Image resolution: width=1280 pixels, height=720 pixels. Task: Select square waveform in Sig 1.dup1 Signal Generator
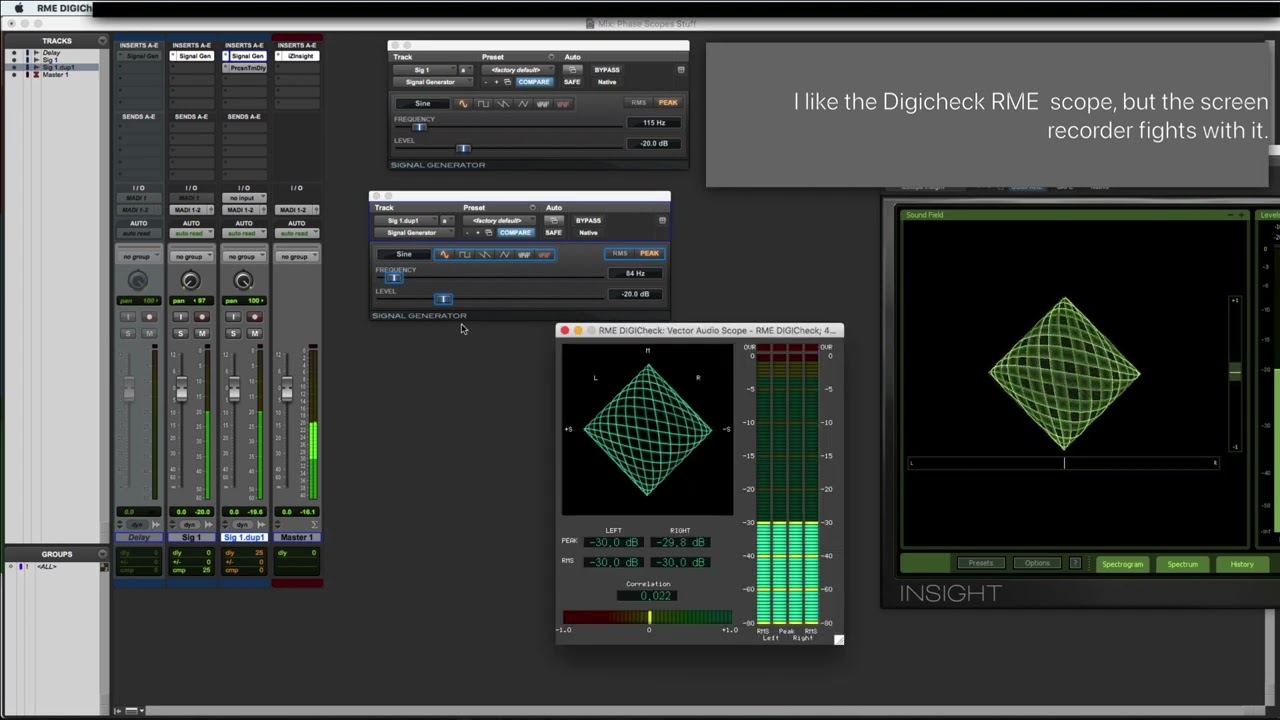[465, 254]
